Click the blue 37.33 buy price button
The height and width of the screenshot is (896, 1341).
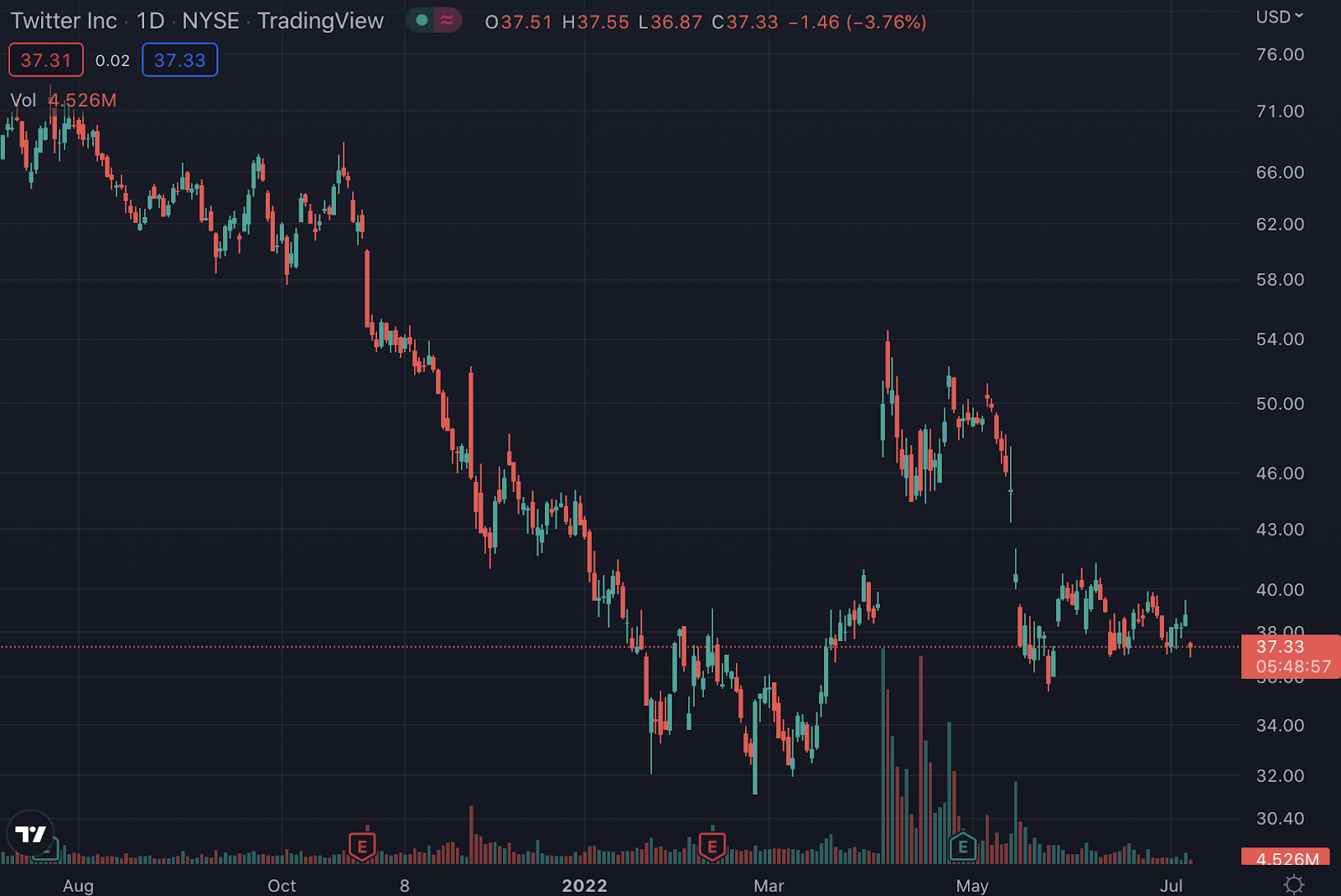coord(179,60)
